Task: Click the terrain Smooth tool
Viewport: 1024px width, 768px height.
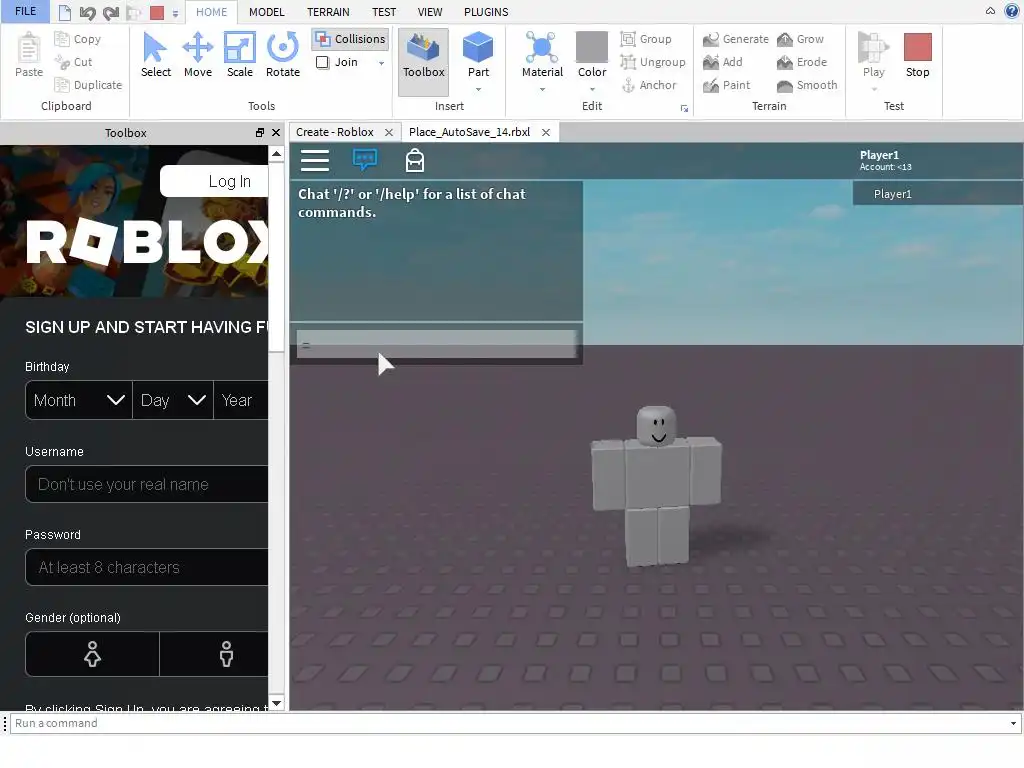Action: pyautogui.click(x=807, y=85)
